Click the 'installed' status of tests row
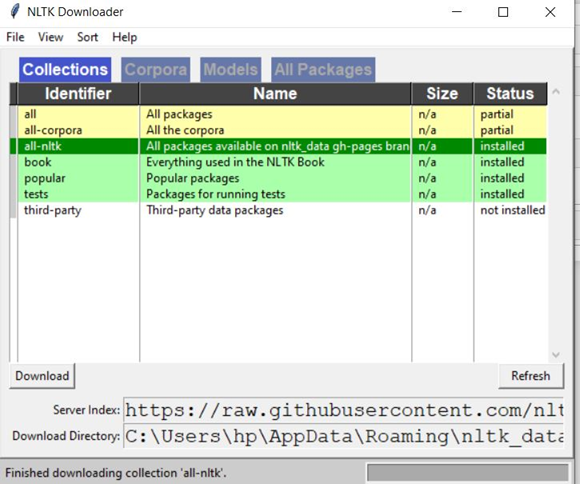The width and height of the screenshot is (580, 484). [502, 194]
